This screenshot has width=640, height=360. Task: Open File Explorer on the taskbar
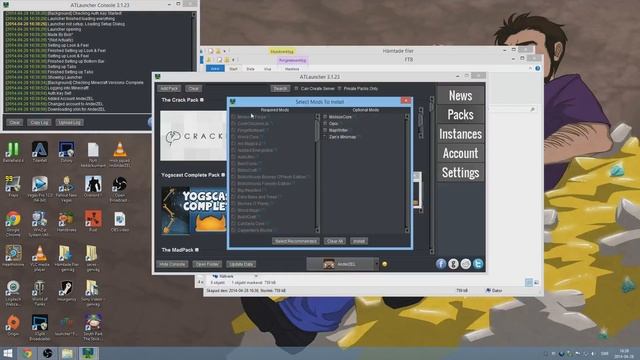pyautogui.click(x=67, y=353)
